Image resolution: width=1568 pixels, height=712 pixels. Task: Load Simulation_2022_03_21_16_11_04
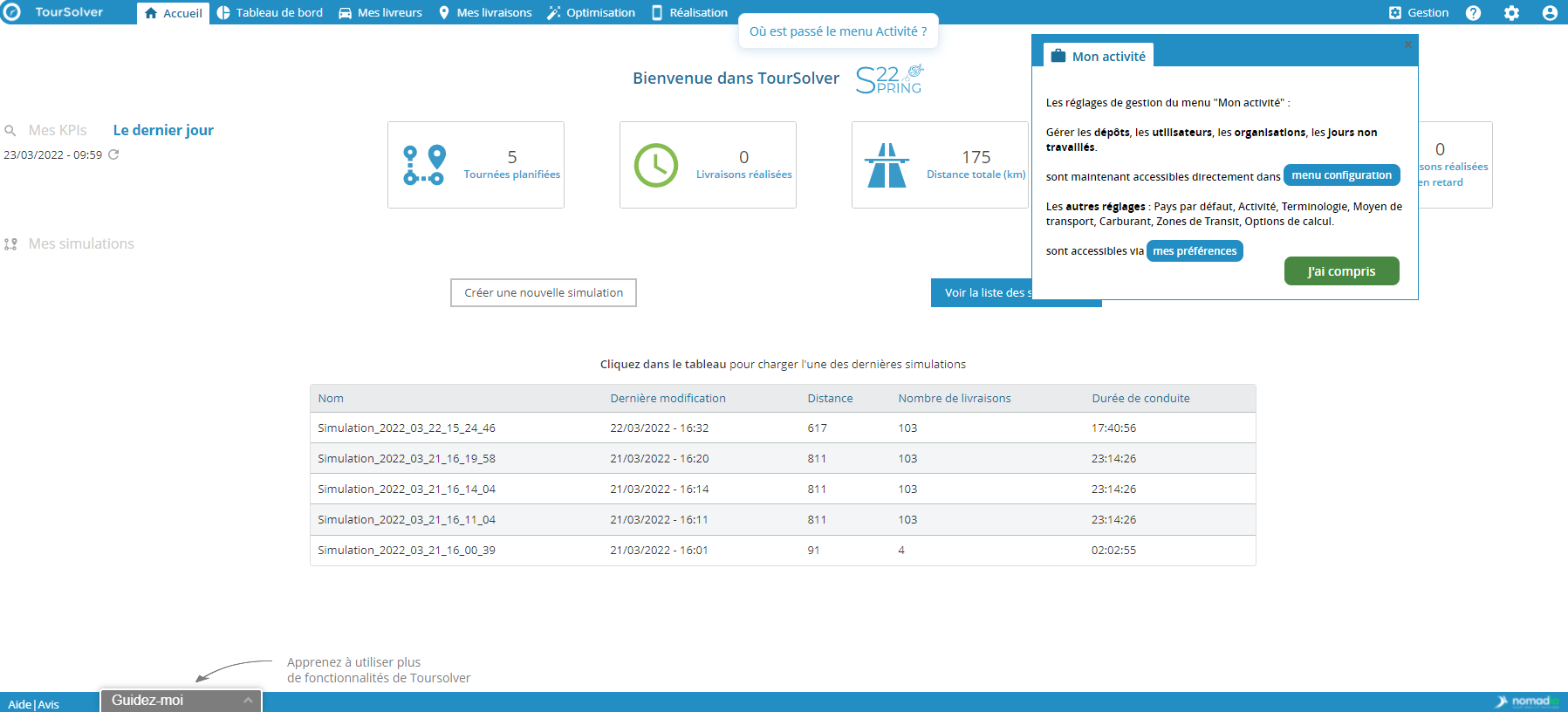[x=783, y=519]
